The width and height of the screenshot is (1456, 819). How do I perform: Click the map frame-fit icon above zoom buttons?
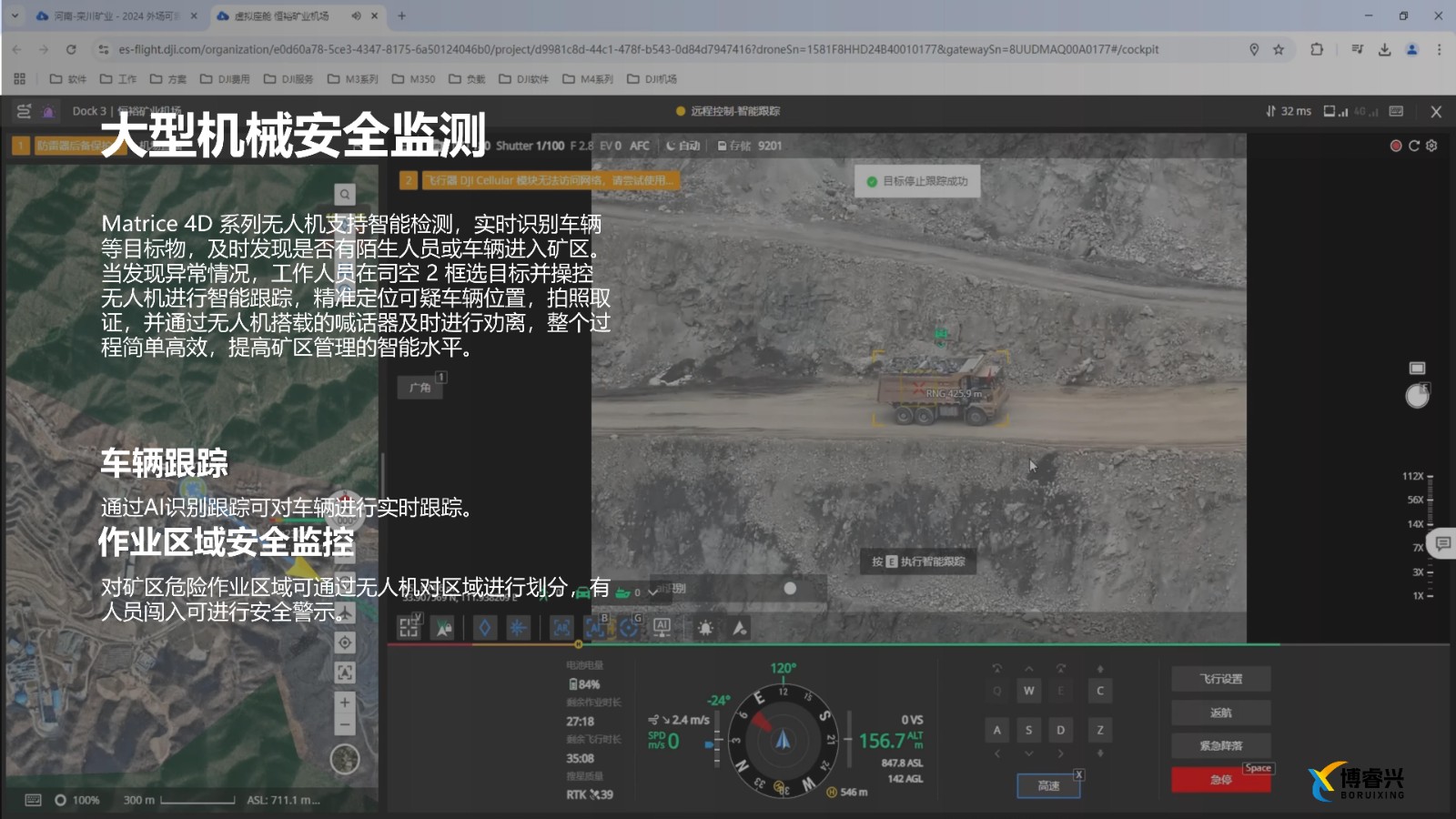[x=345, y=672]
